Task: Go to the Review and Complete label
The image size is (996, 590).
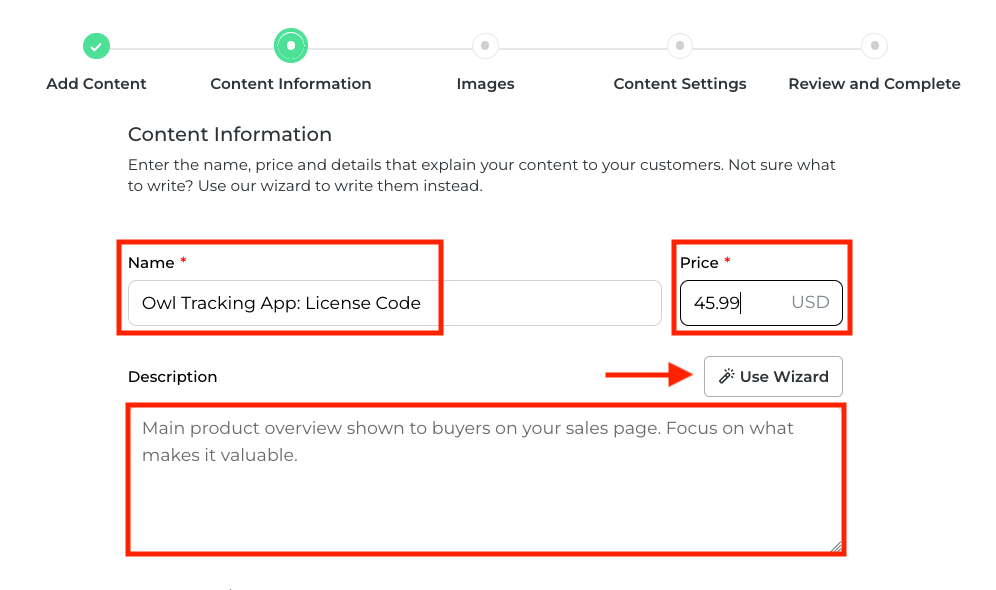Action: 874,84
